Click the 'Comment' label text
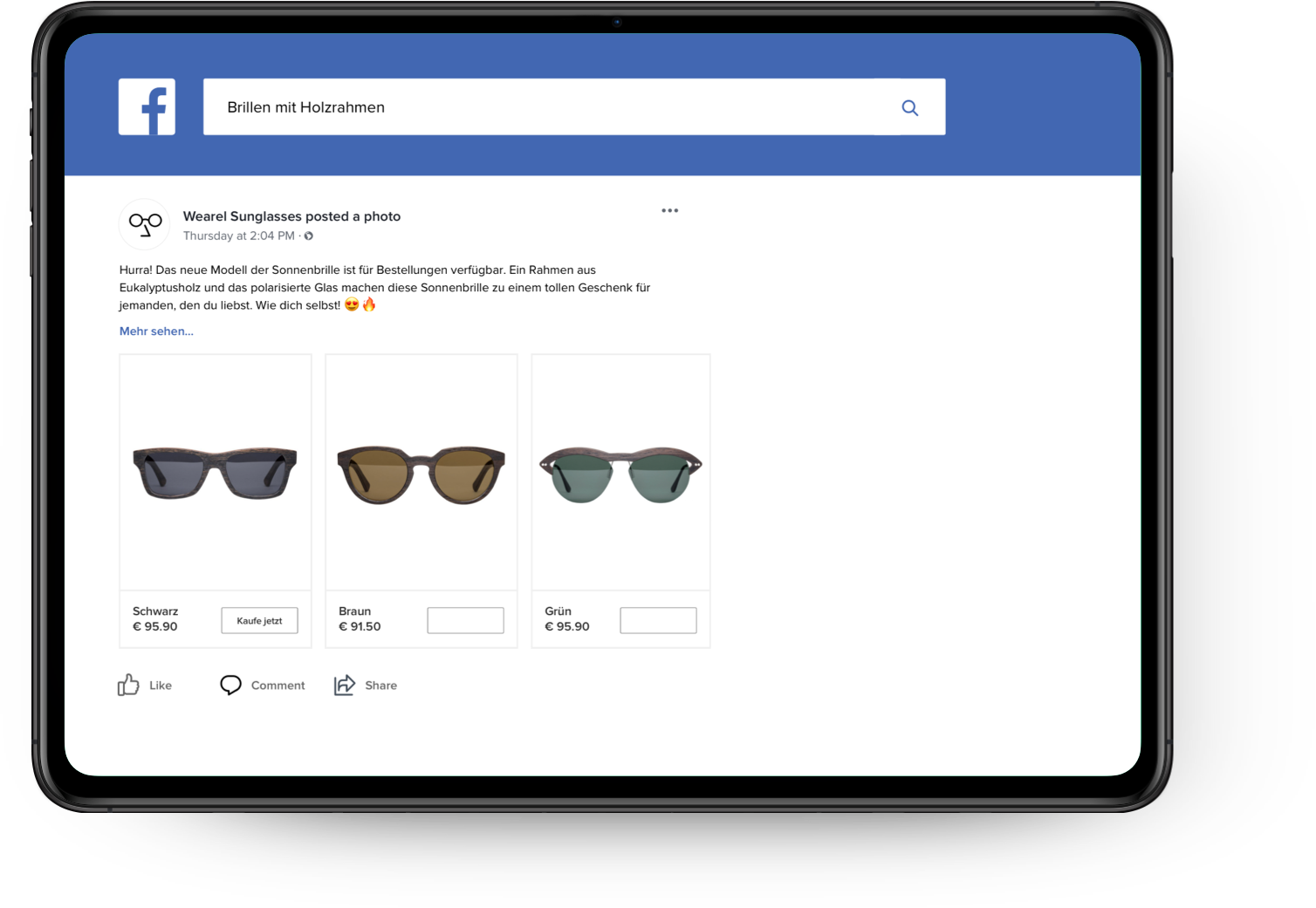The height and width of the screenshot is (908, 1316). [x=278, y=686]
